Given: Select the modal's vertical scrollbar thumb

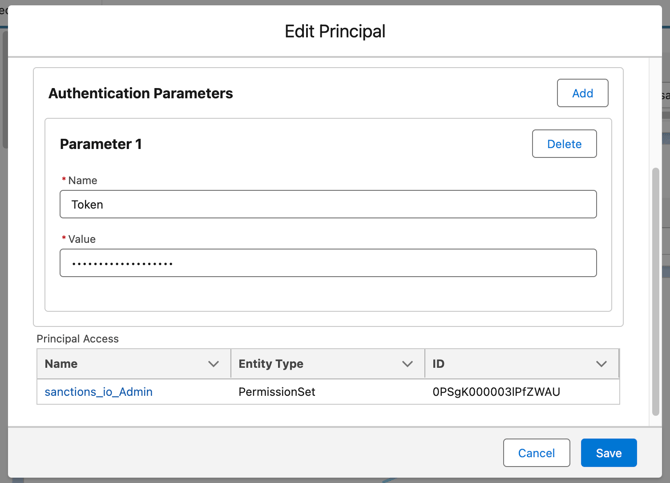Looking at the screenshot, I should pos(655,292).
